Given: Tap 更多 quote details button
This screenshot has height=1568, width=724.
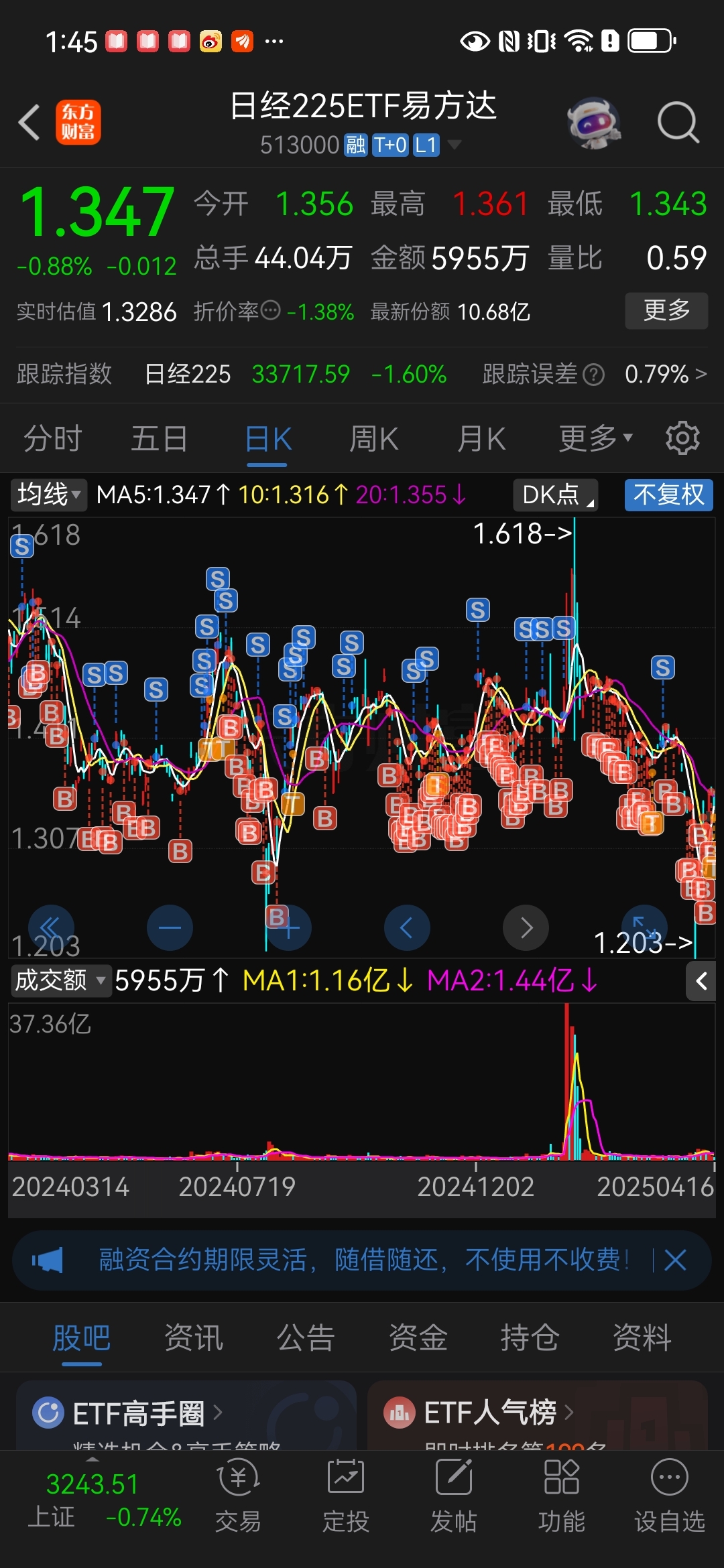Looking at the screenshot, I should [x=666, y=310].
